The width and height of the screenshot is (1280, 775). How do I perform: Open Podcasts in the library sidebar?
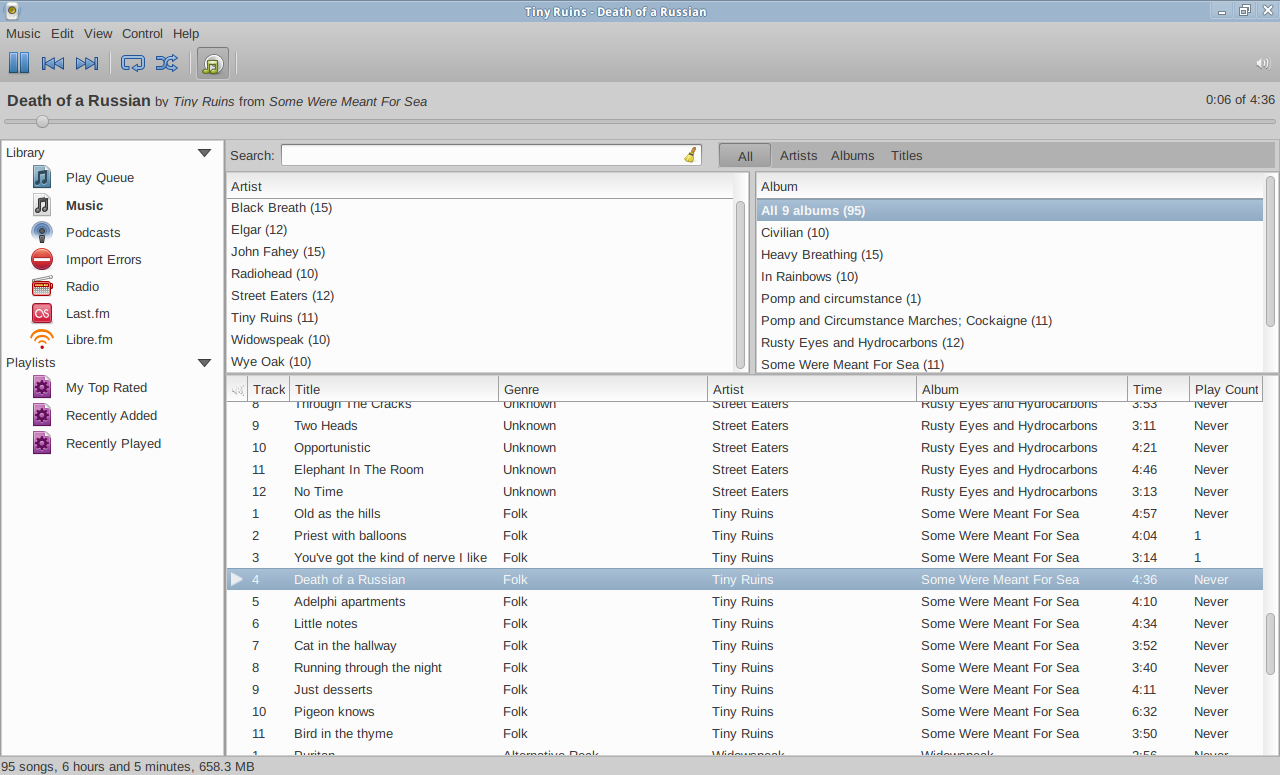click(x=92, y=233)
